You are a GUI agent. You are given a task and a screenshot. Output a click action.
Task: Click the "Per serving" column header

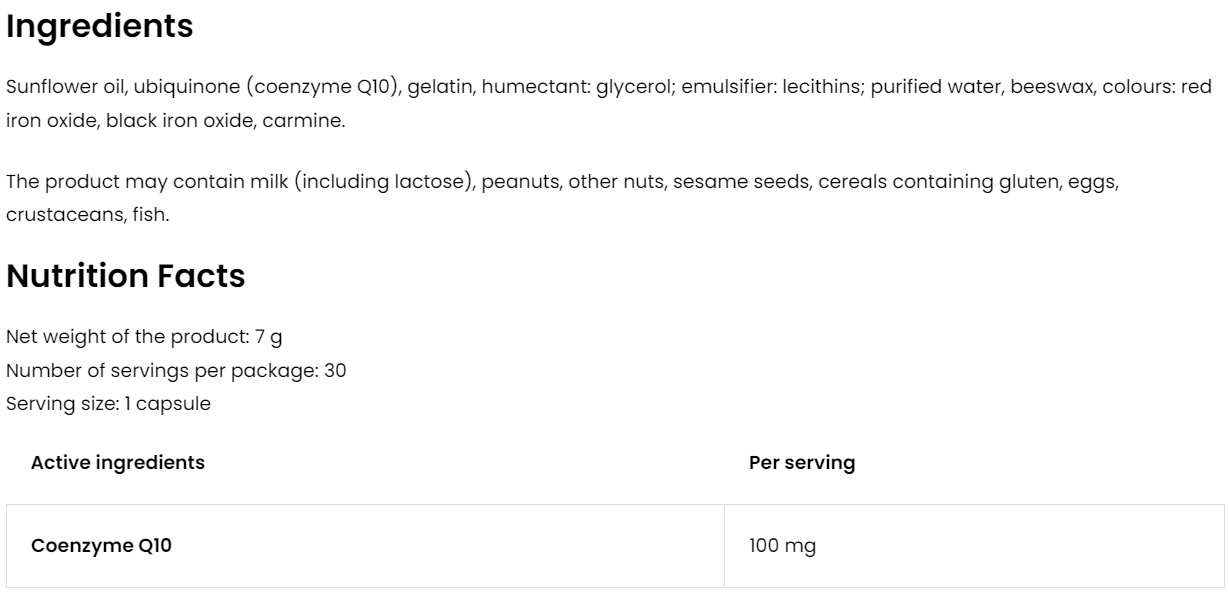tap(802, 463)
